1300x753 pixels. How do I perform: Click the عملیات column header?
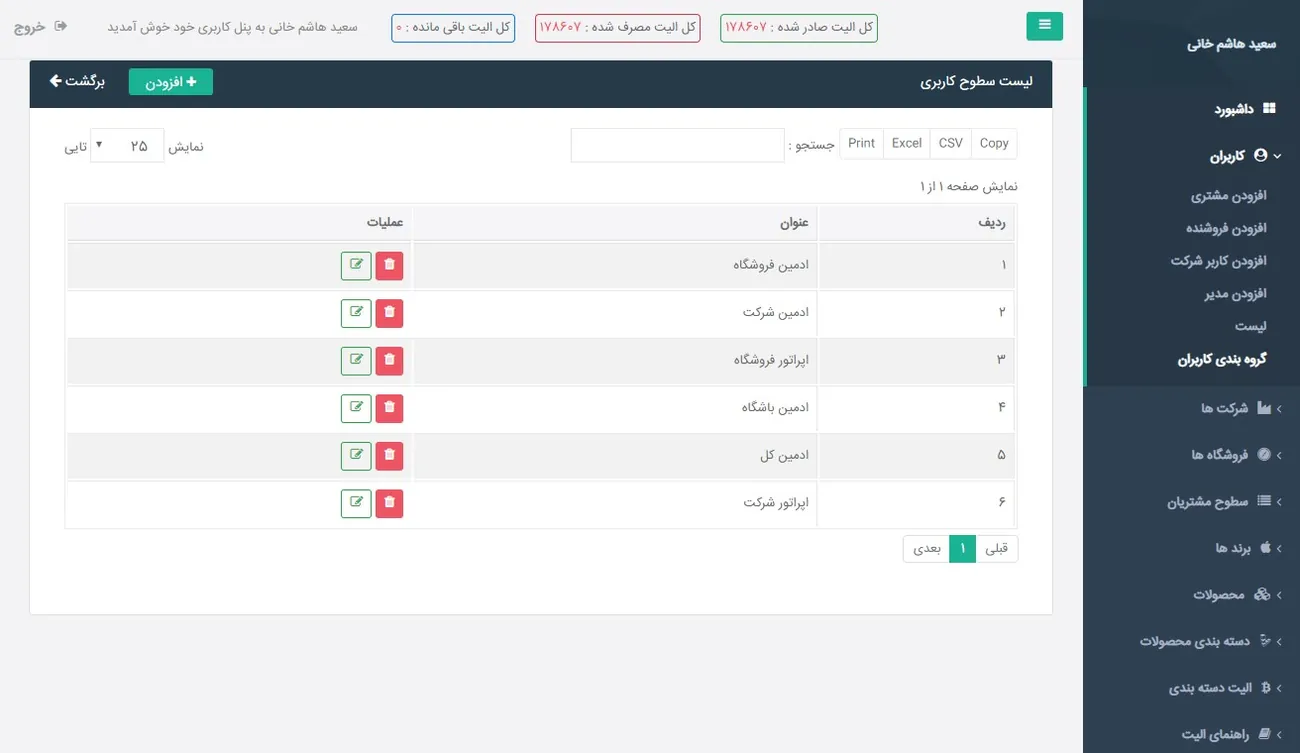tap(239, 222)
